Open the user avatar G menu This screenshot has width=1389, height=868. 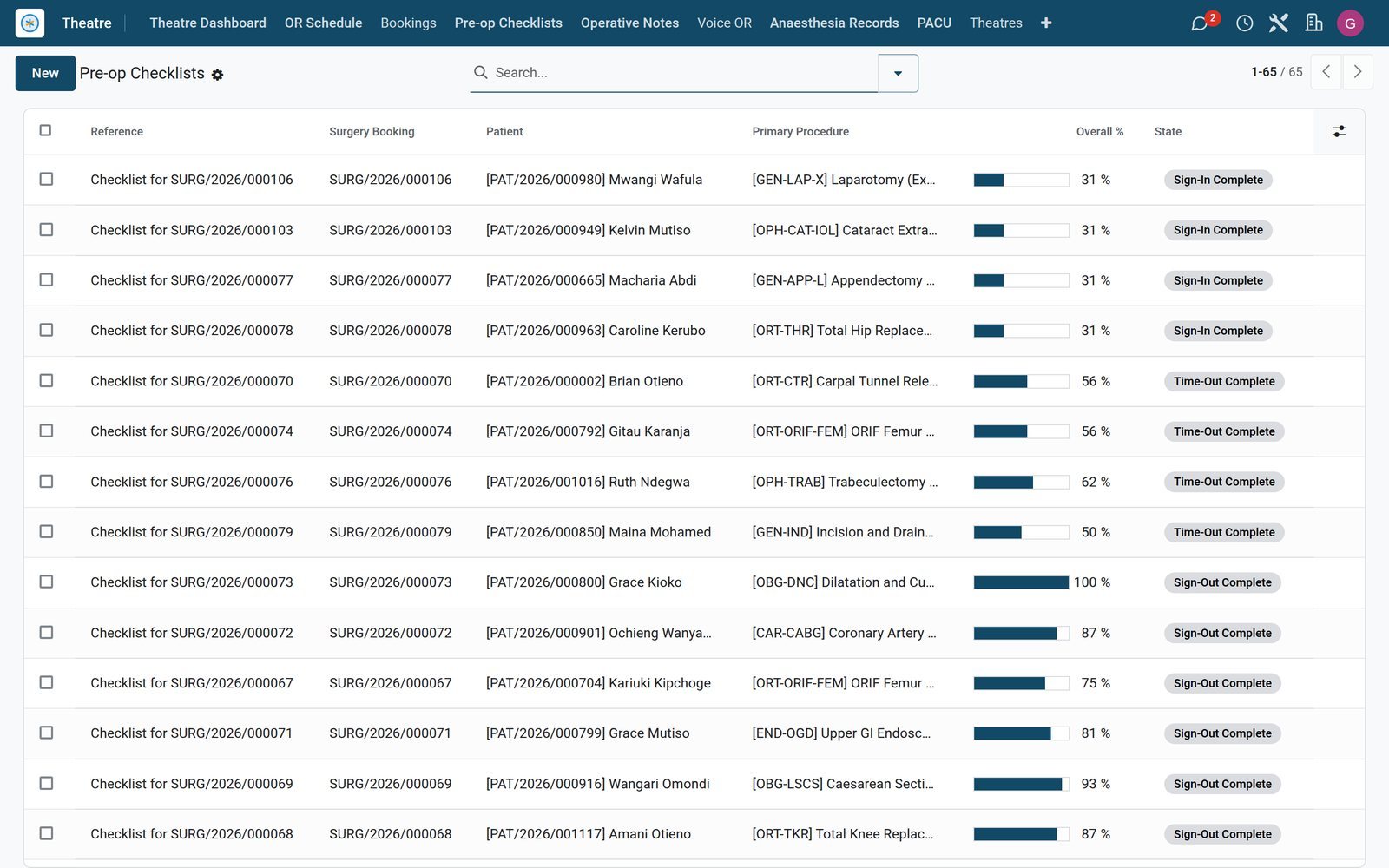(x=1350, y=23)
